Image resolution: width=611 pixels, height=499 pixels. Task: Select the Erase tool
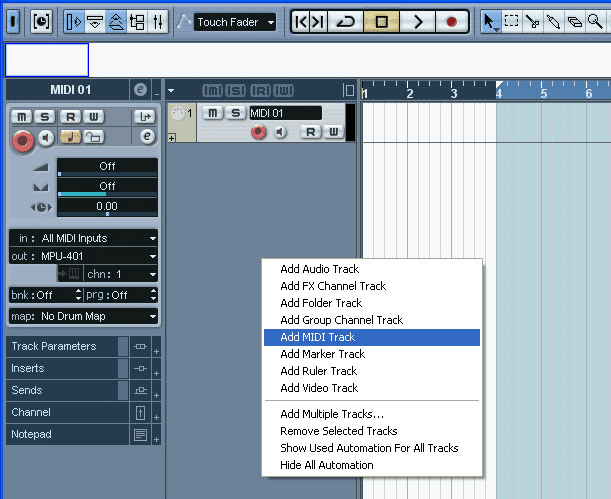click(x=574, y=22)
